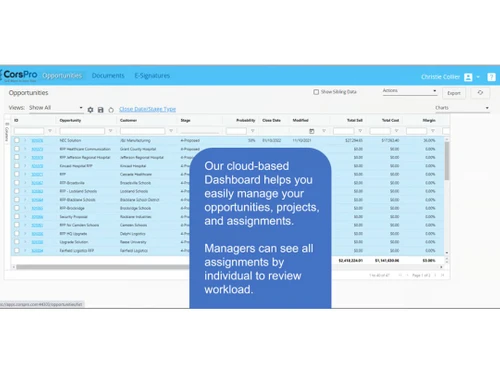Click filter funnel for Margin column
The width and height of the screenshot is (500, 375).
point(433,131)
